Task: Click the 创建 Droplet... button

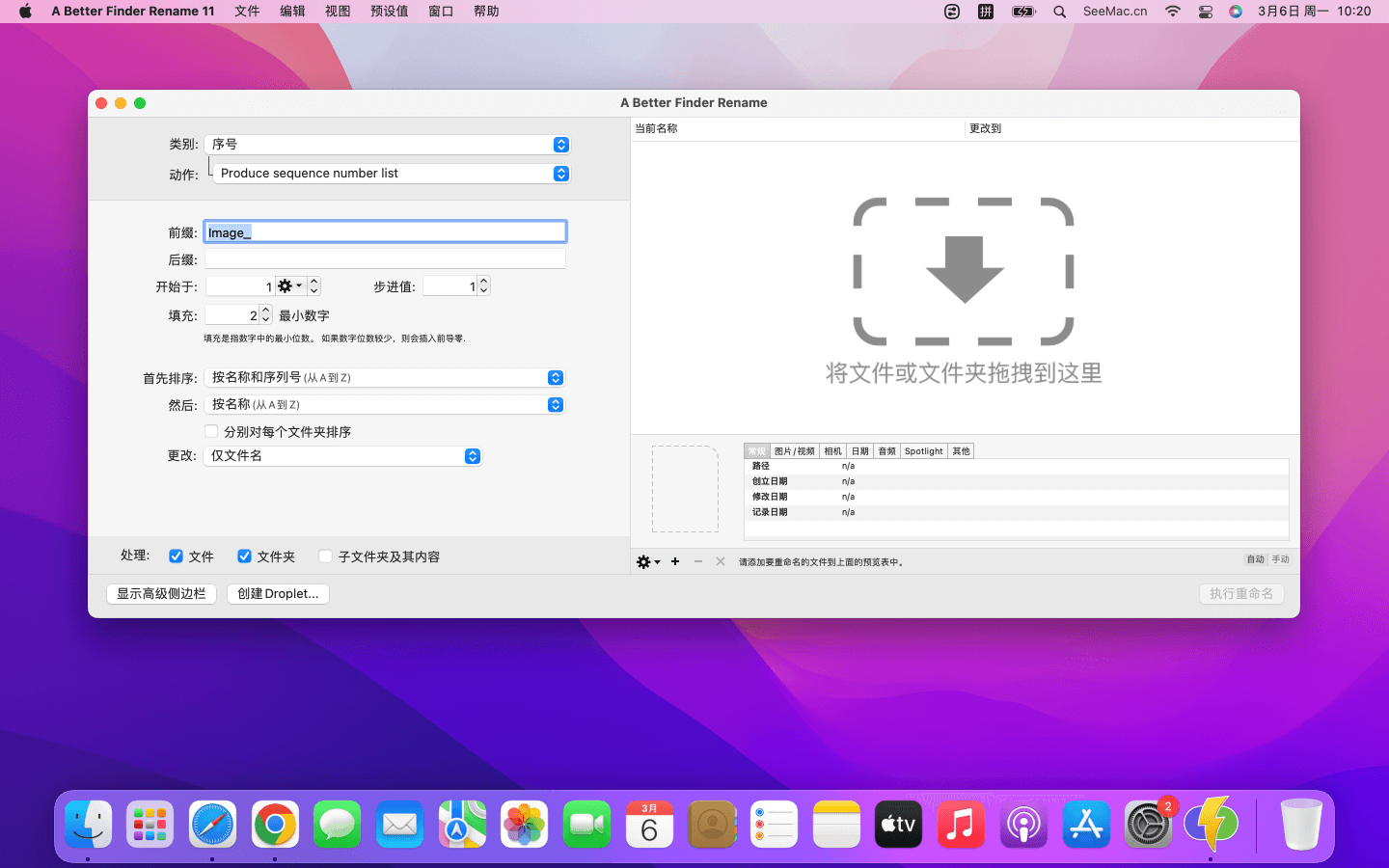Action: point(278,593)
